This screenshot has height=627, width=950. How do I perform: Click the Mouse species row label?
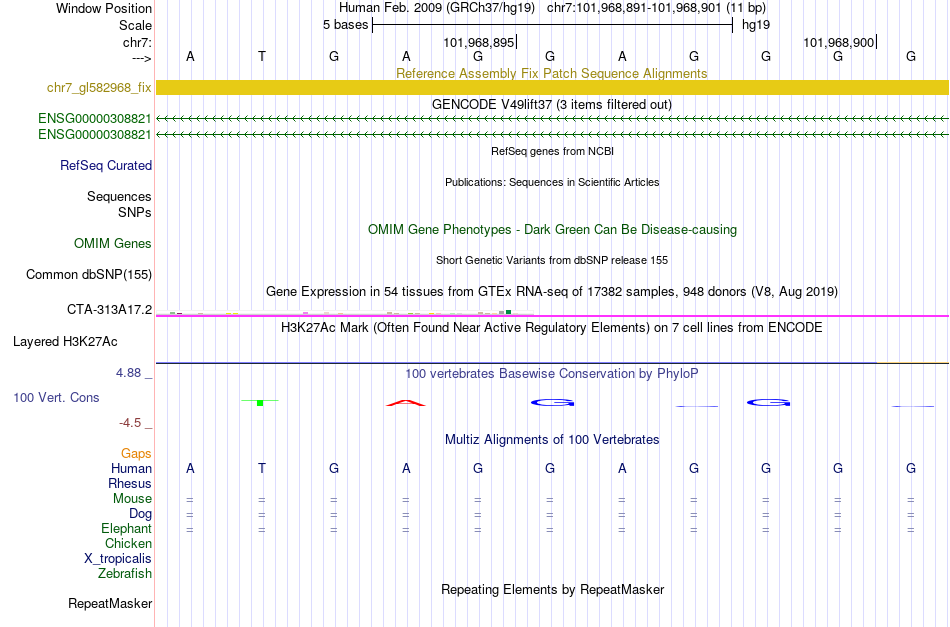click(132, 499)
